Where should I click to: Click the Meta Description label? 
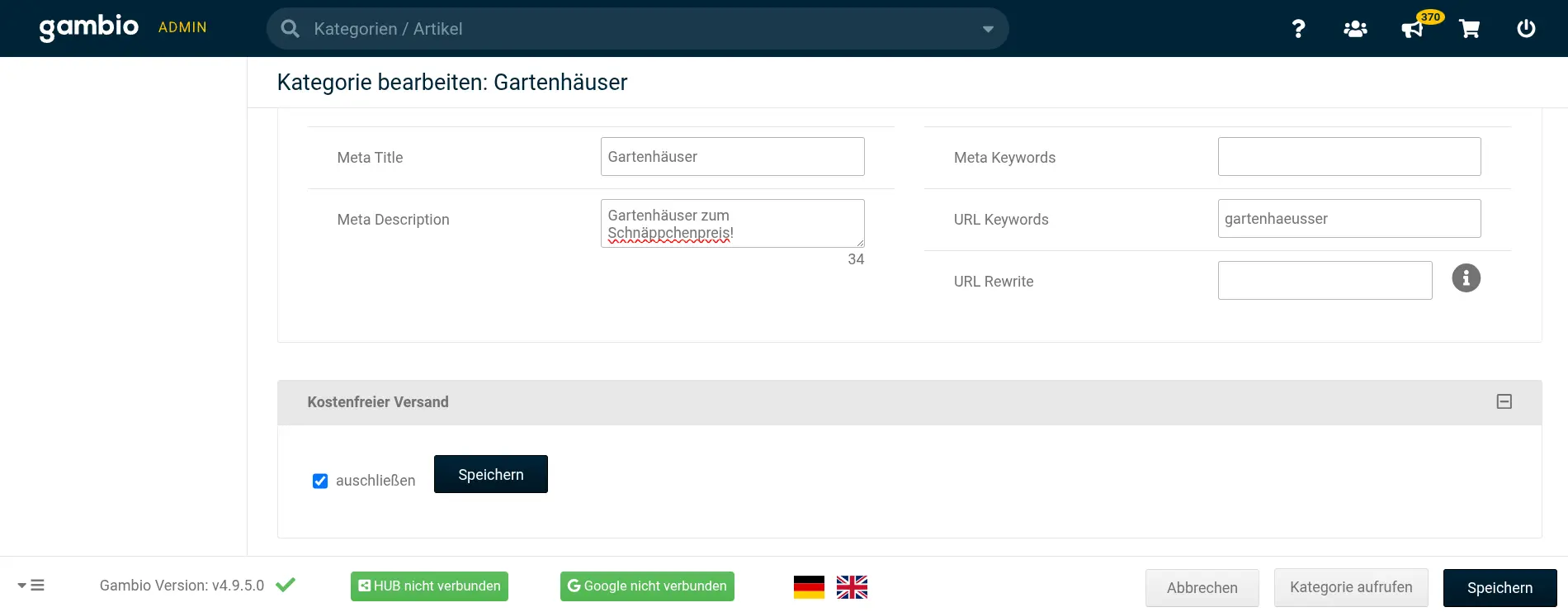(393, 220)
